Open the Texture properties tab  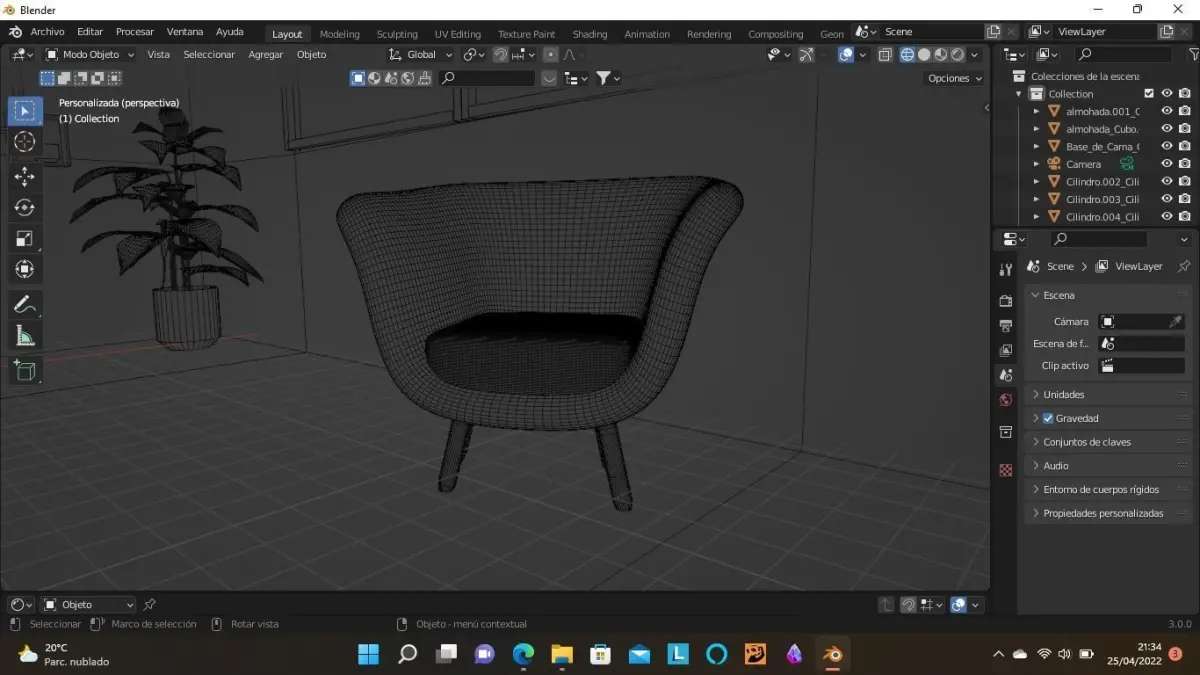point(1006,470)
